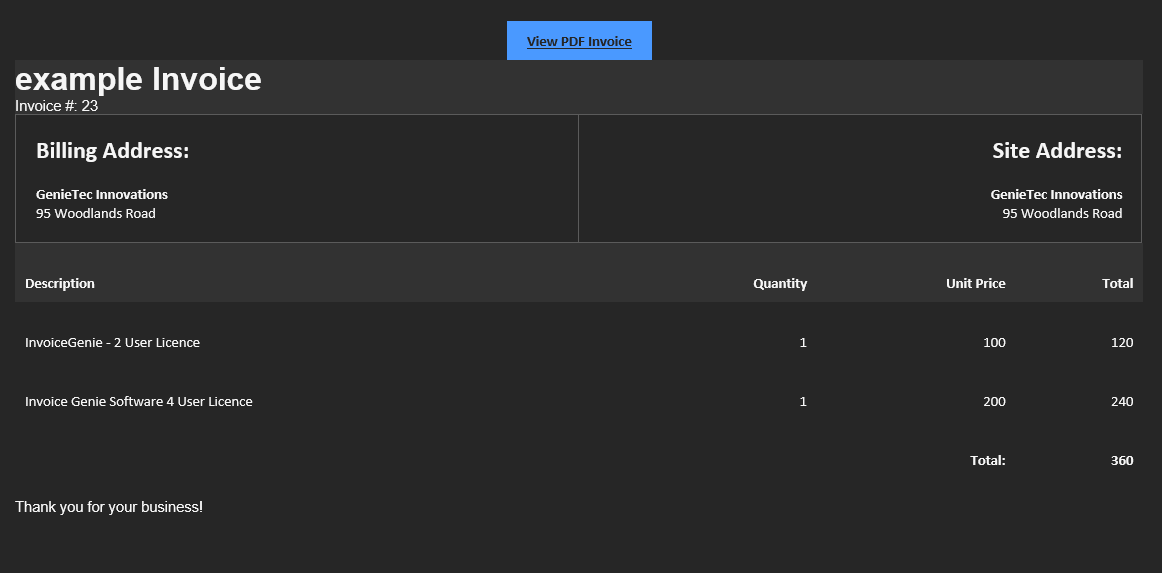Viewport: 1162px width, 573px height.
Task: Click the 'Site Address:' heading
Action: [x=1057, y=150]
